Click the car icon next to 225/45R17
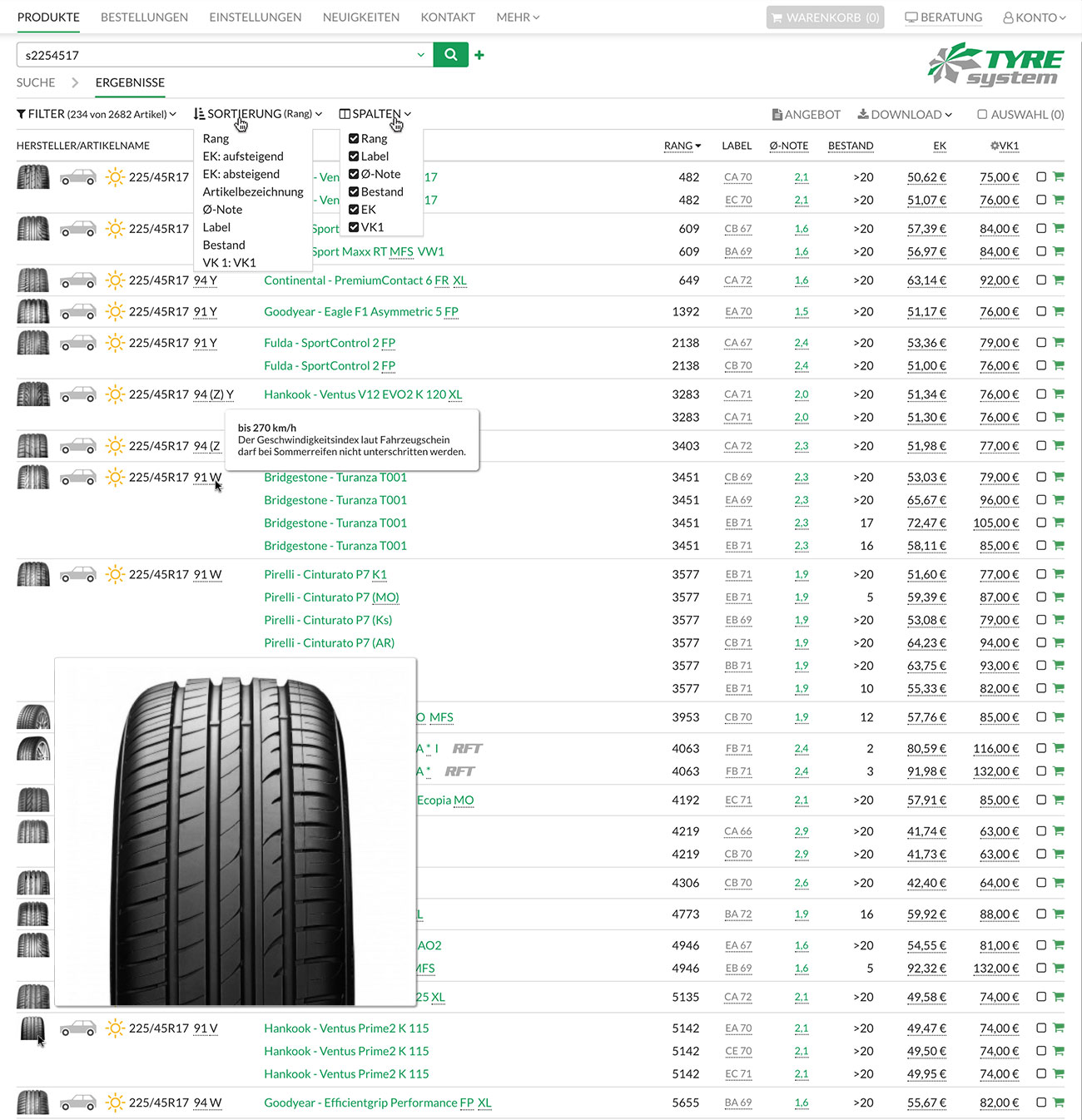 click(78, 176)
